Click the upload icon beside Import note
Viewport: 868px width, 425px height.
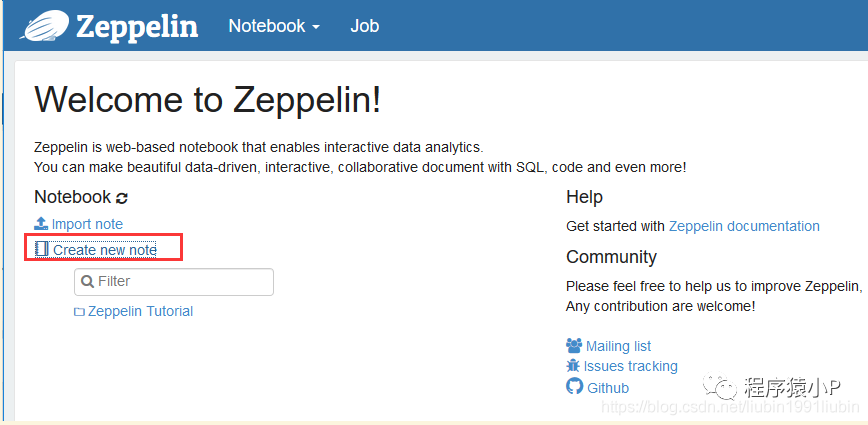pos(42,224)
